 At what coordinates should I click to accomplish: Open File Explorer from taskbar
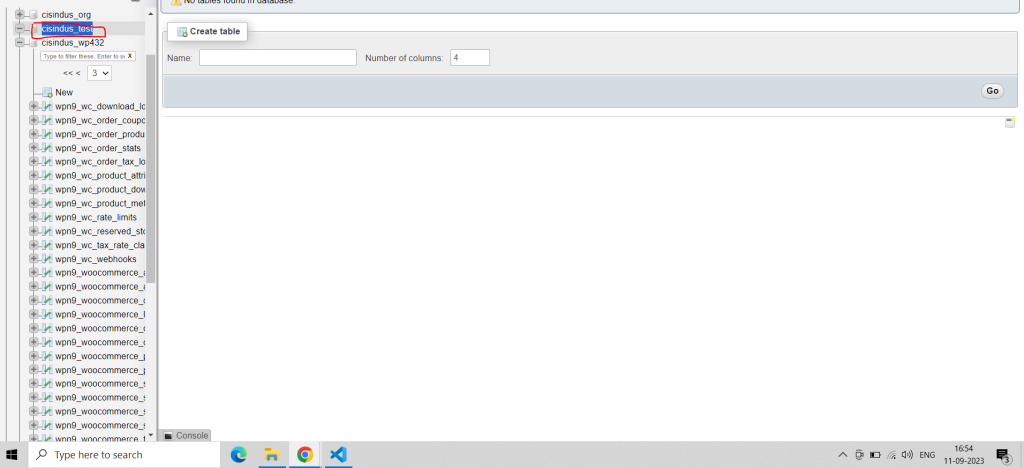[x=271, y=455]
